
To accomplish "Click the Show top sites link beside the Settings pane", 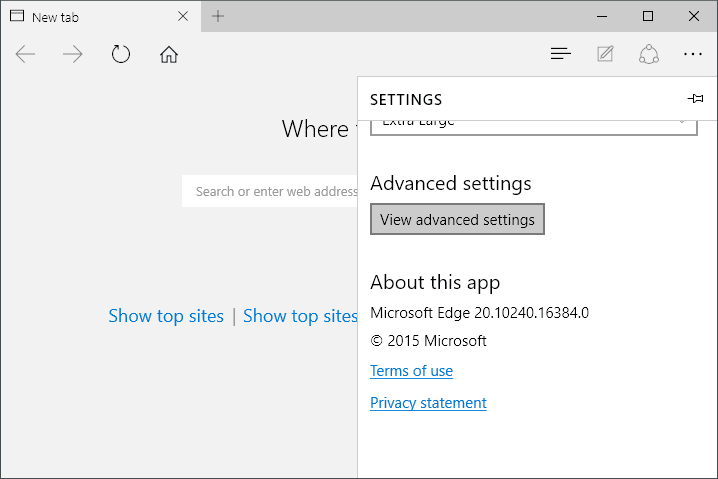I will (300, 316).
